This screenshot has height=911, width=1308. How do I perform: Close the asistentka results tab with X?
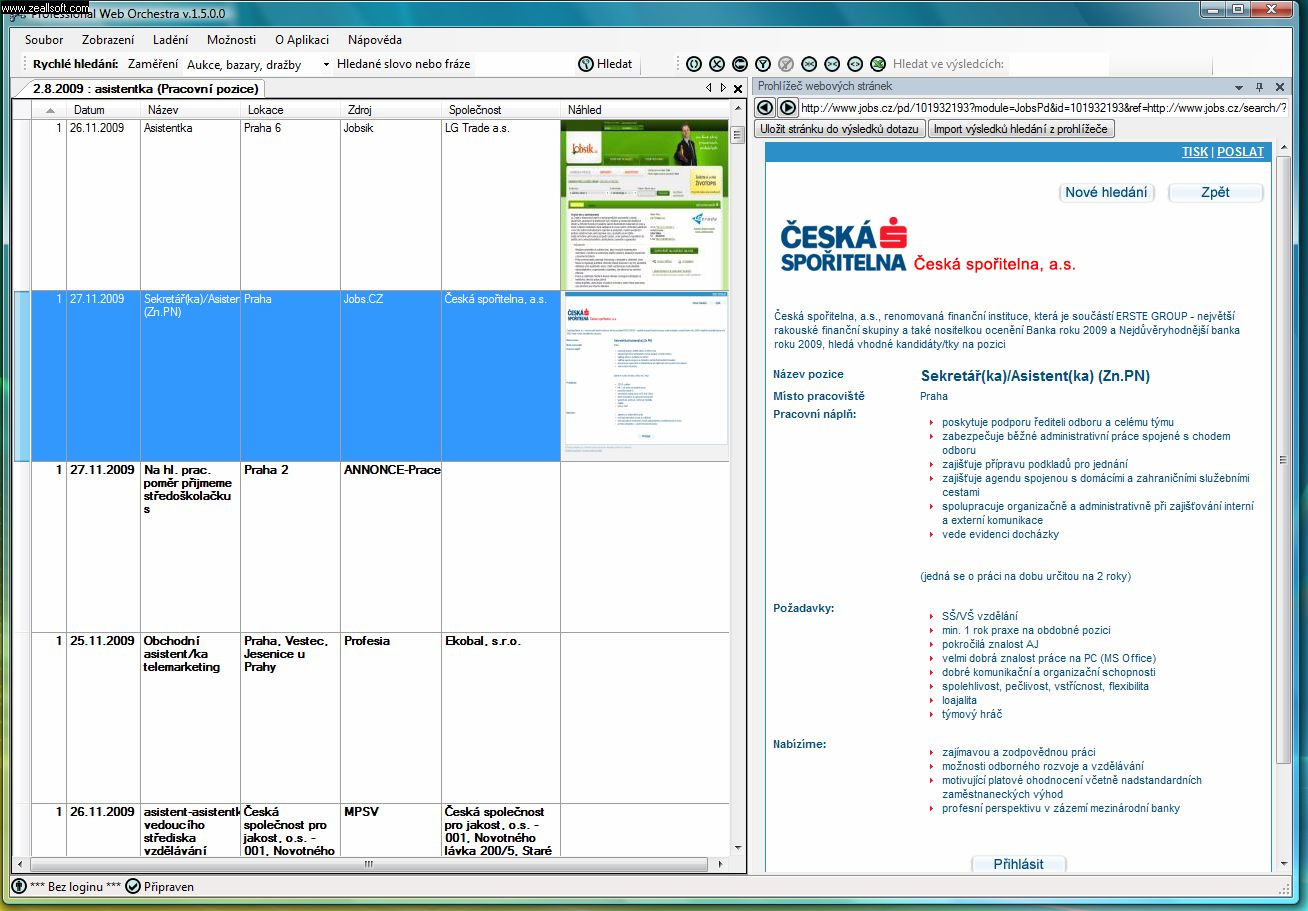(738, 88)
